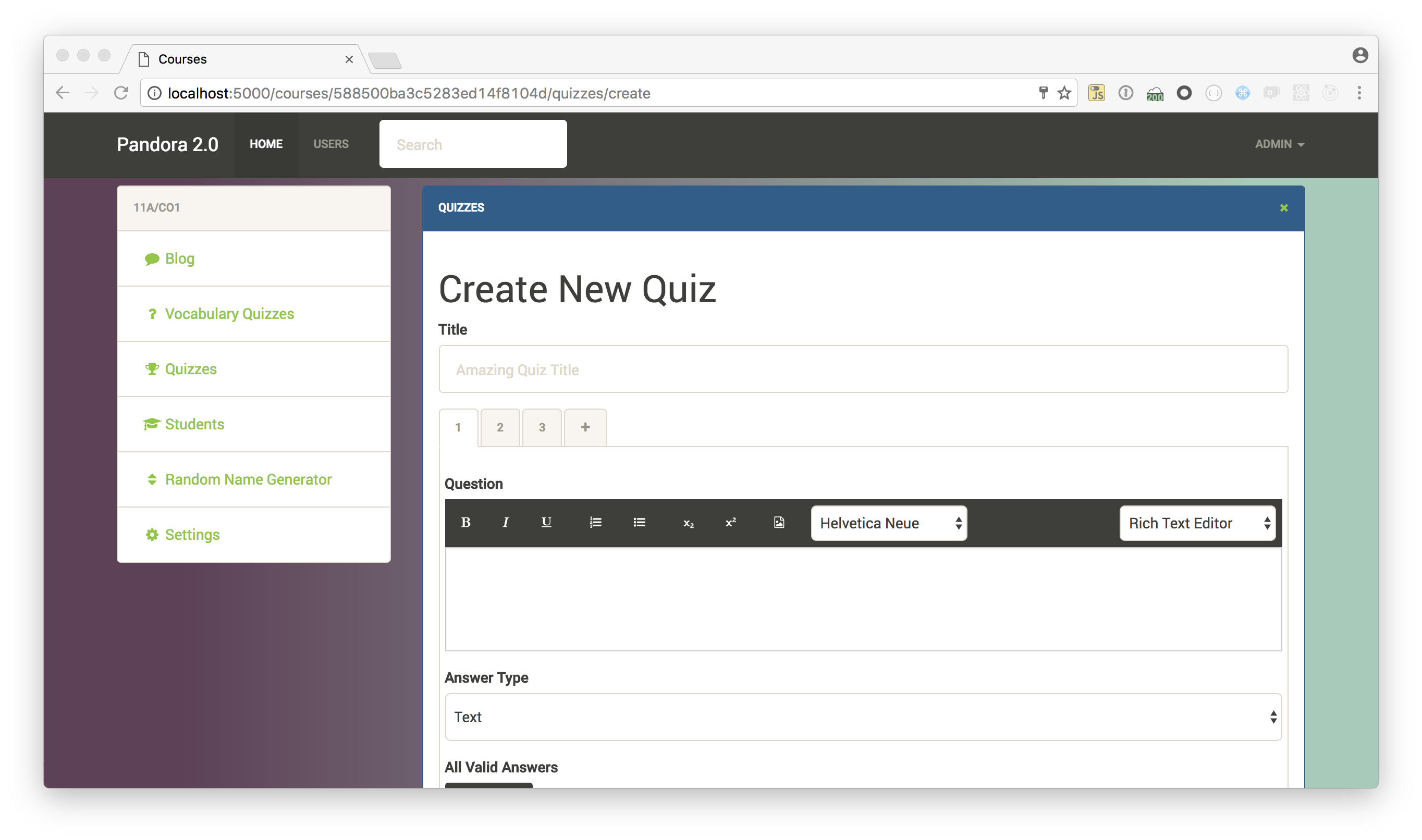Image resolution: width=1422 pixels, height=840 pixels.
Task: Bookmark this page with star icon
Action: [1064, 93]
